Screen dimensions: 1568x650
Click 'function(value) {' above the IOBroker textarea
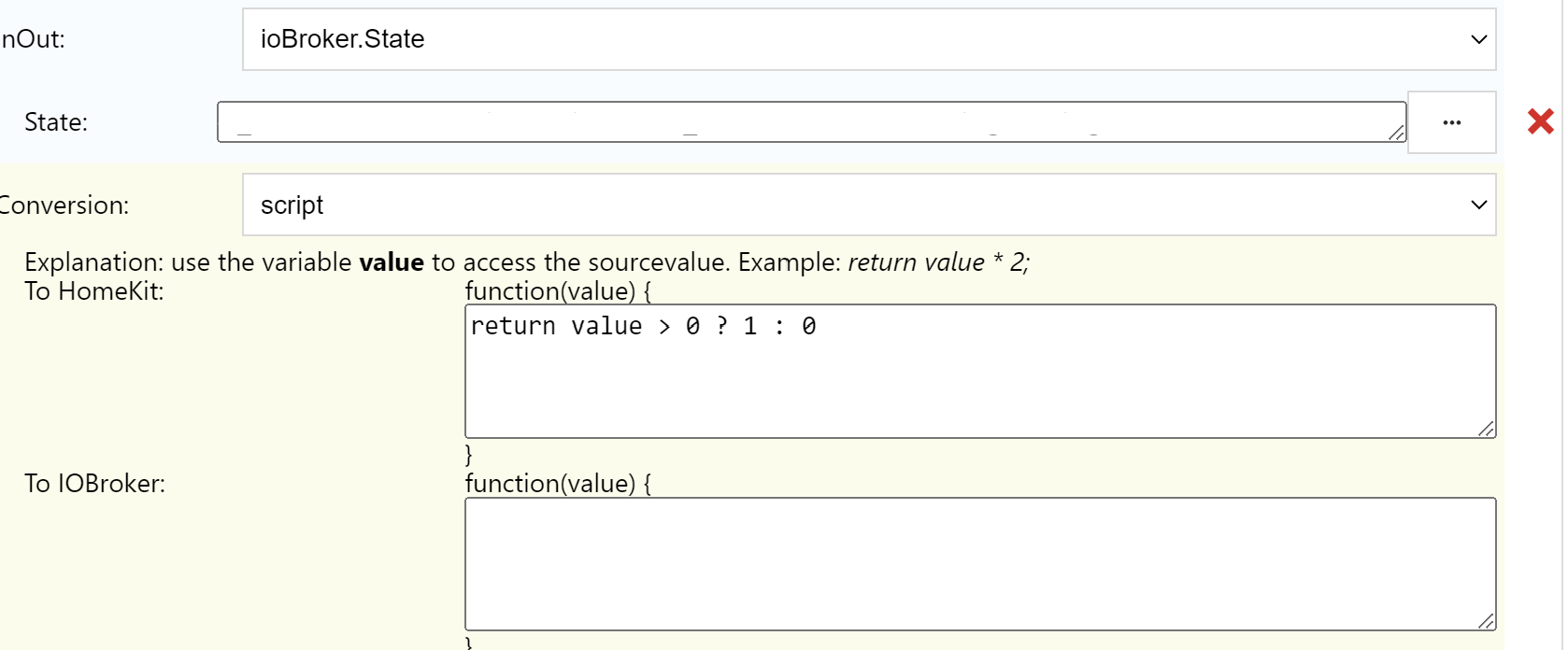pyautogui.click(x=558, y=484)
